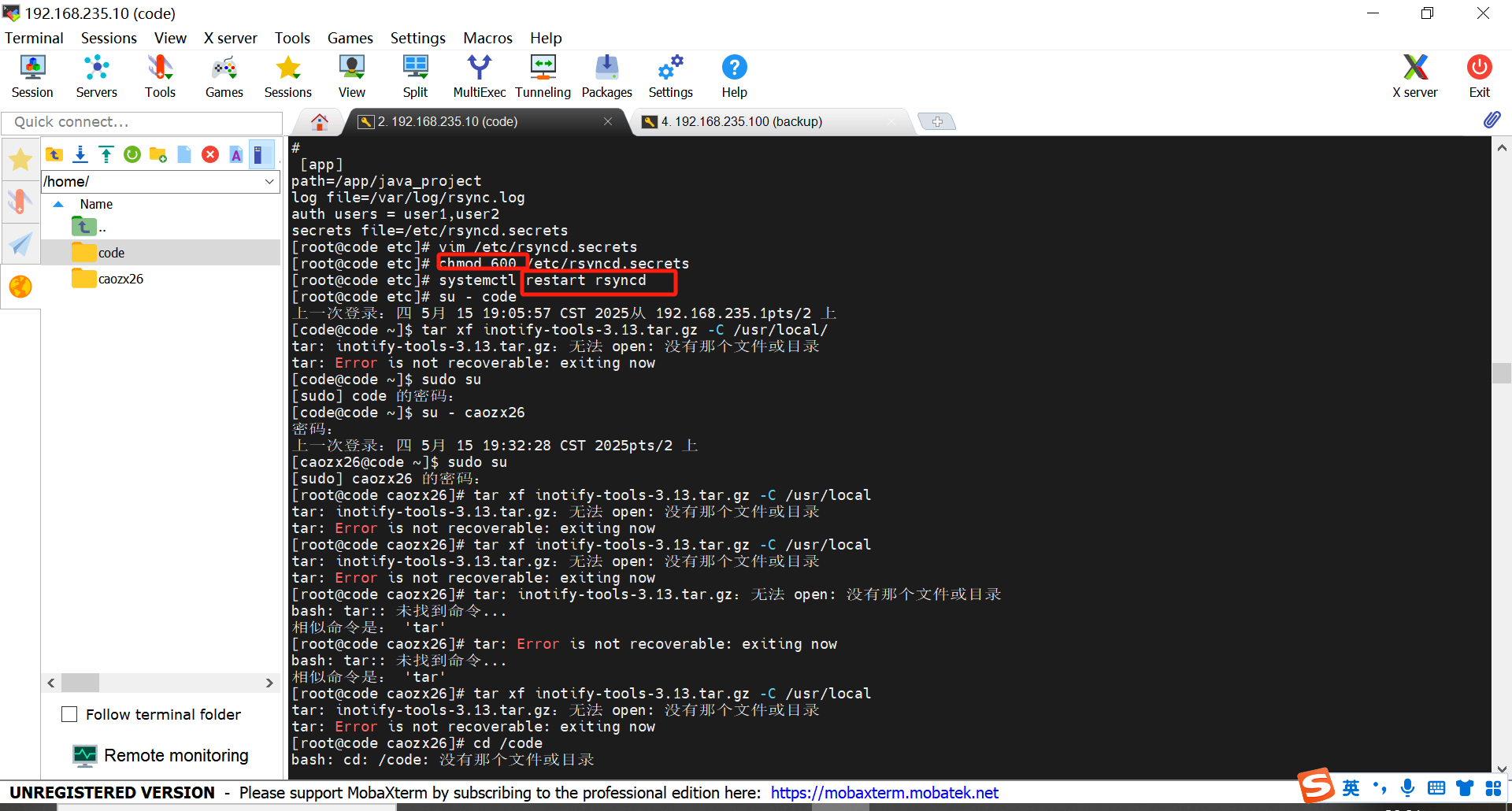Click the rename (A) icon in SFTP toolbar

pyautogui.click(x=236, y=154)
